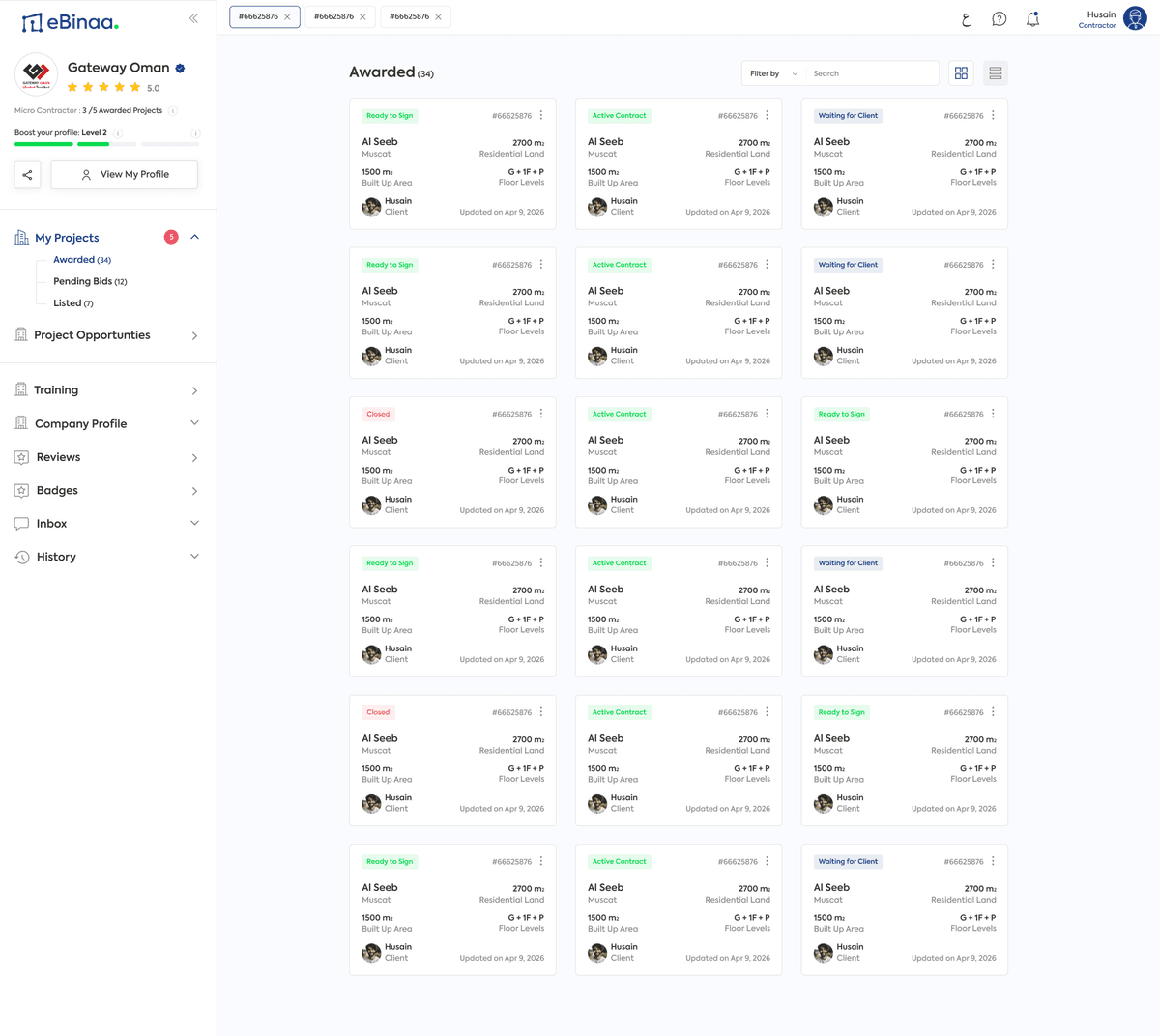Switch language with the Arabic letter icon
Viewport: 1160px width, 1036px height.
[x=966, y=19]
